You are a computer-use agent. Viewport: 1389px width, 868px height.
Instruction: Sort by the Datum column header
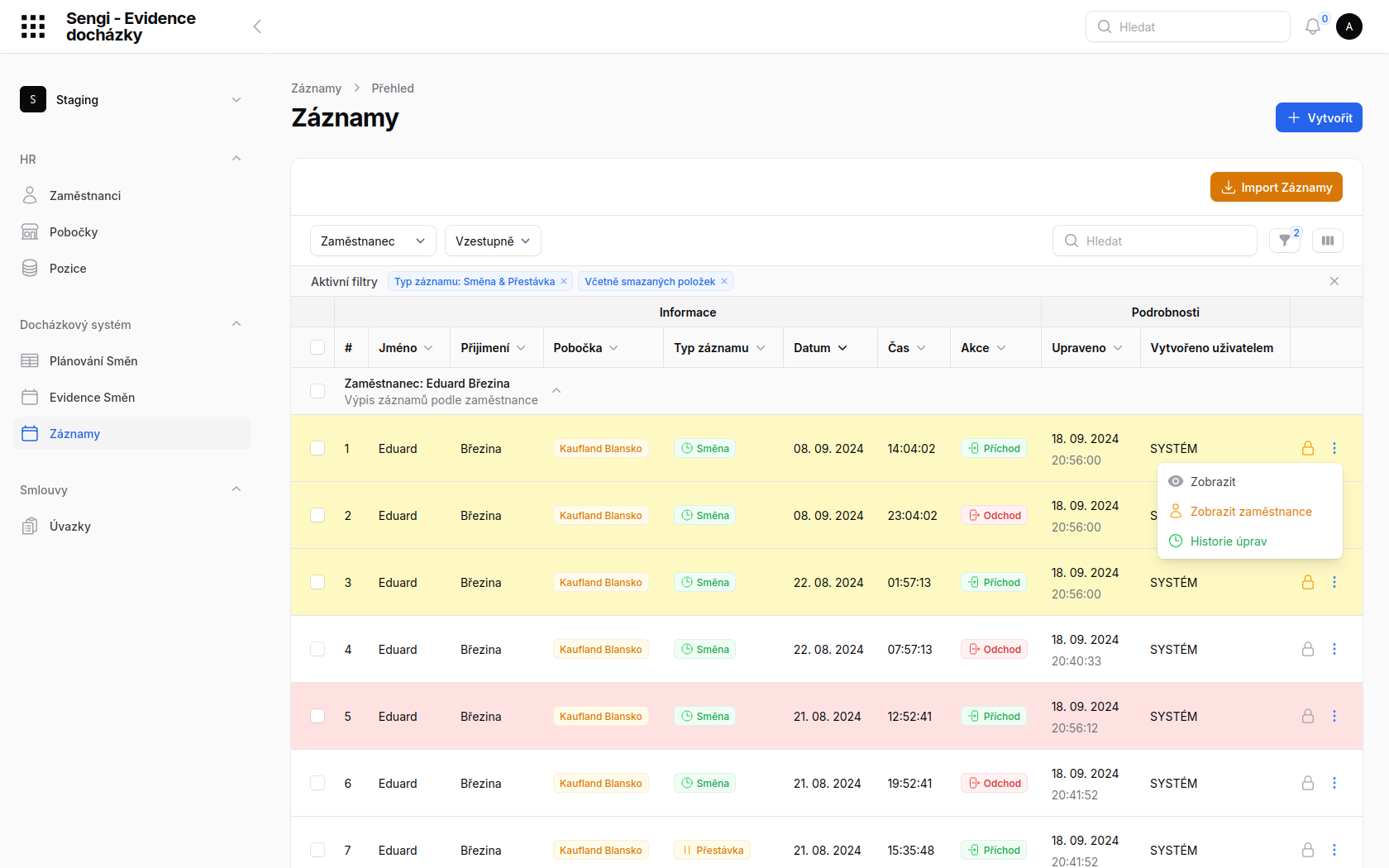point(820,347)
